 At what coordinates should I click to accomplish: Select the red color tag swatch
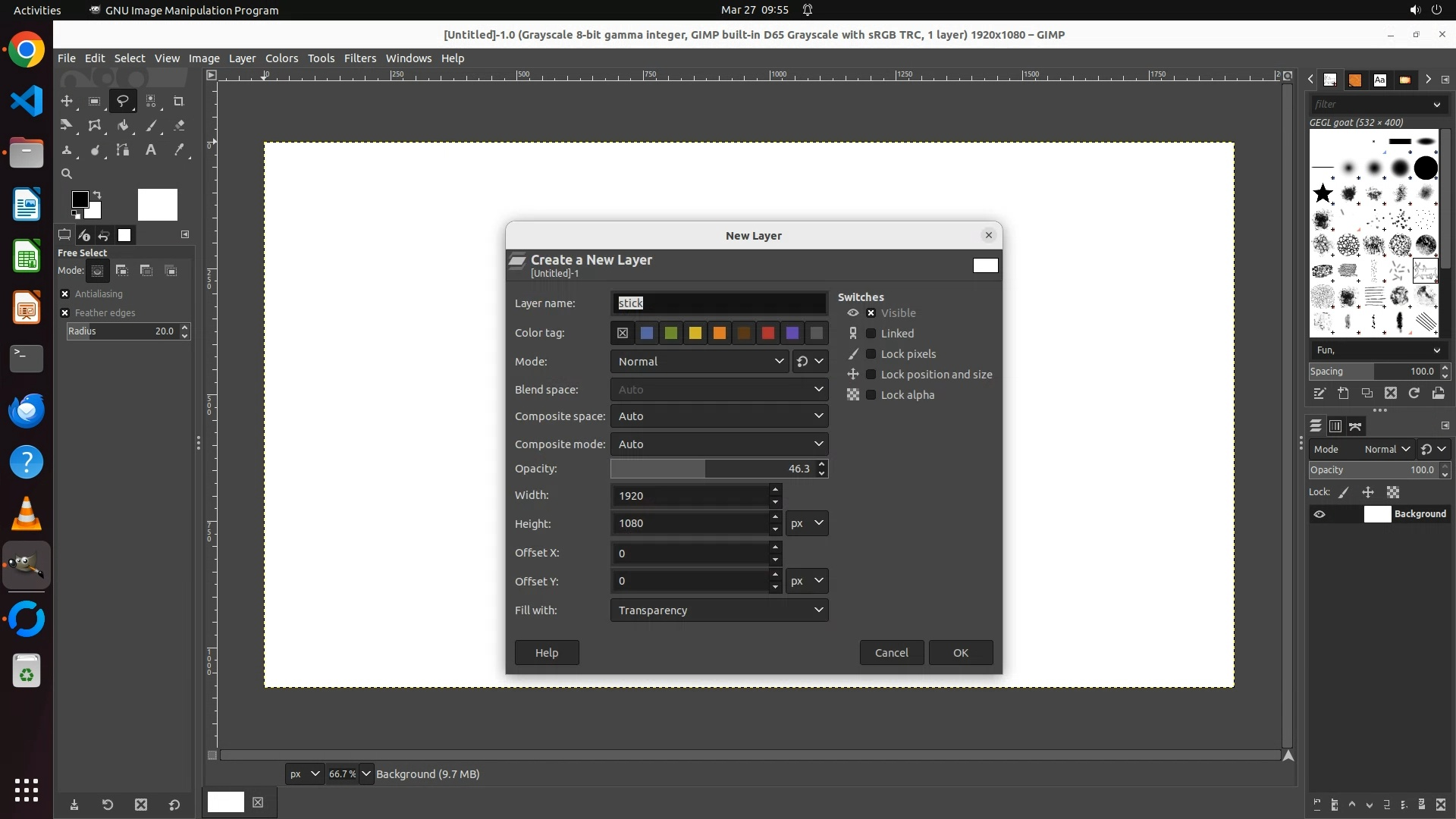tap(768, 333)
